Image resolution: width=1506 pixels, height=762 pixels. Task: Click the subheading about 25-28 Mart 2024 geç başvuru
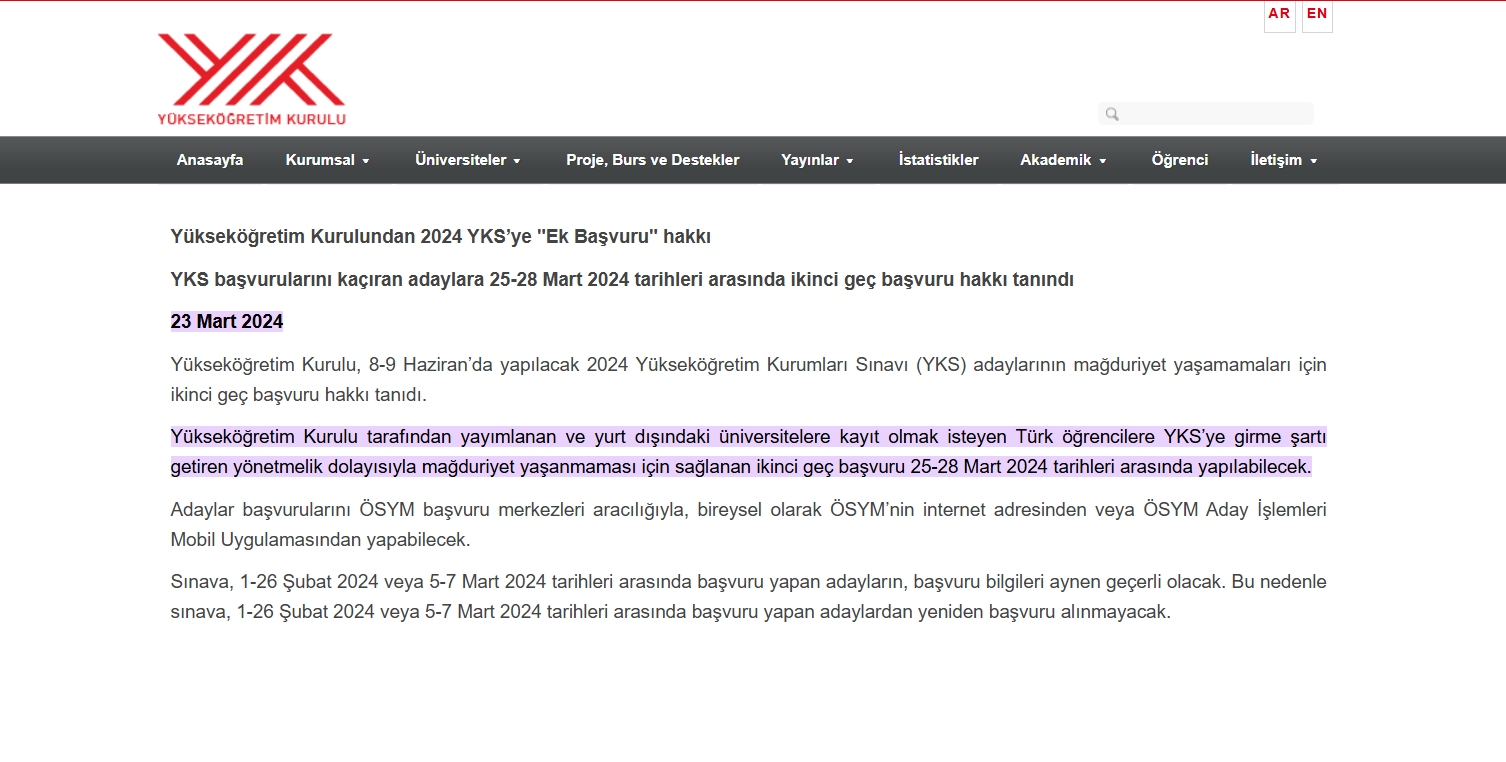click(622, 280)
